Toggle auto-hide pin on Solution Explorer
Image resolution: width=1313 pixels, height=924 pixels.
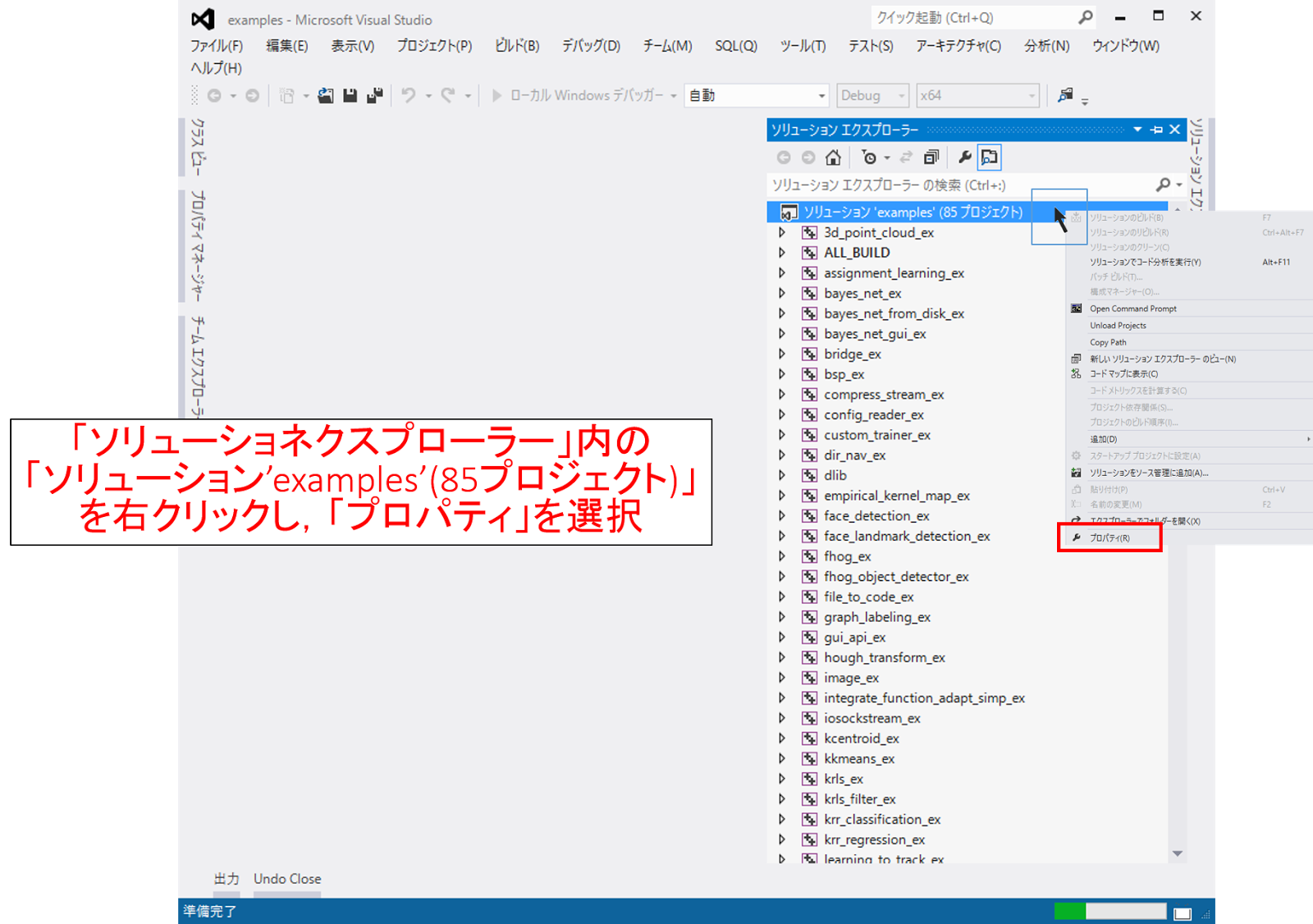click(x=1157, y=130)
